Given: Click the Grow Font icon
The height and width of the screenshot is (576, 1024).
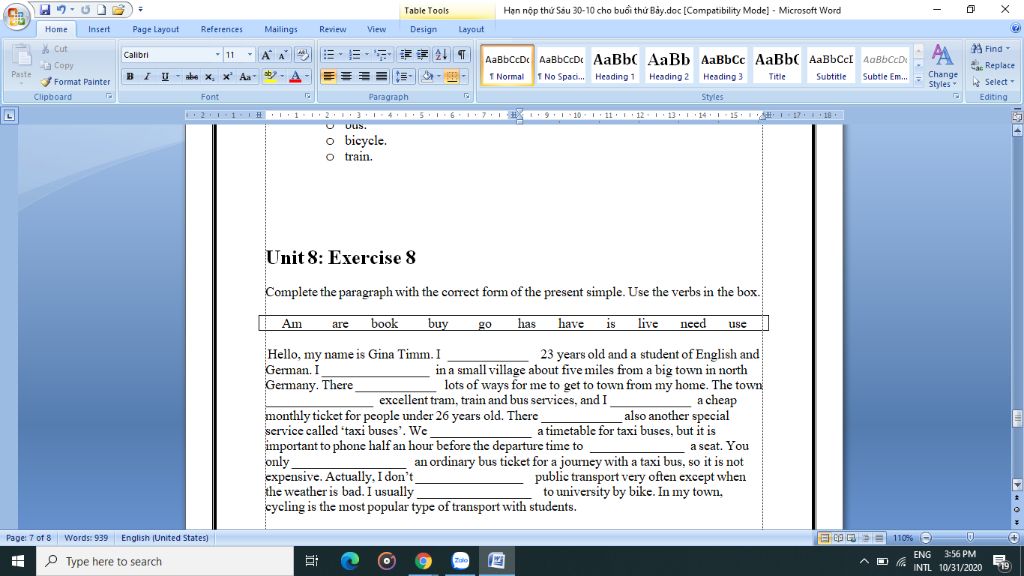Looking at the screenshot, I should point(266,55).
